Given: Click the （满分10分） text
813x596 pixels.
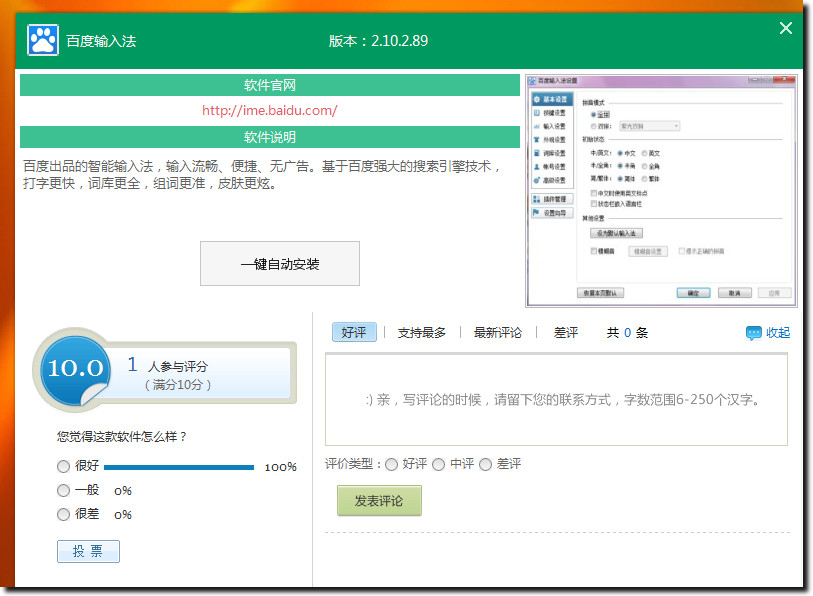Looking at the screenshot, I should 177,385.
